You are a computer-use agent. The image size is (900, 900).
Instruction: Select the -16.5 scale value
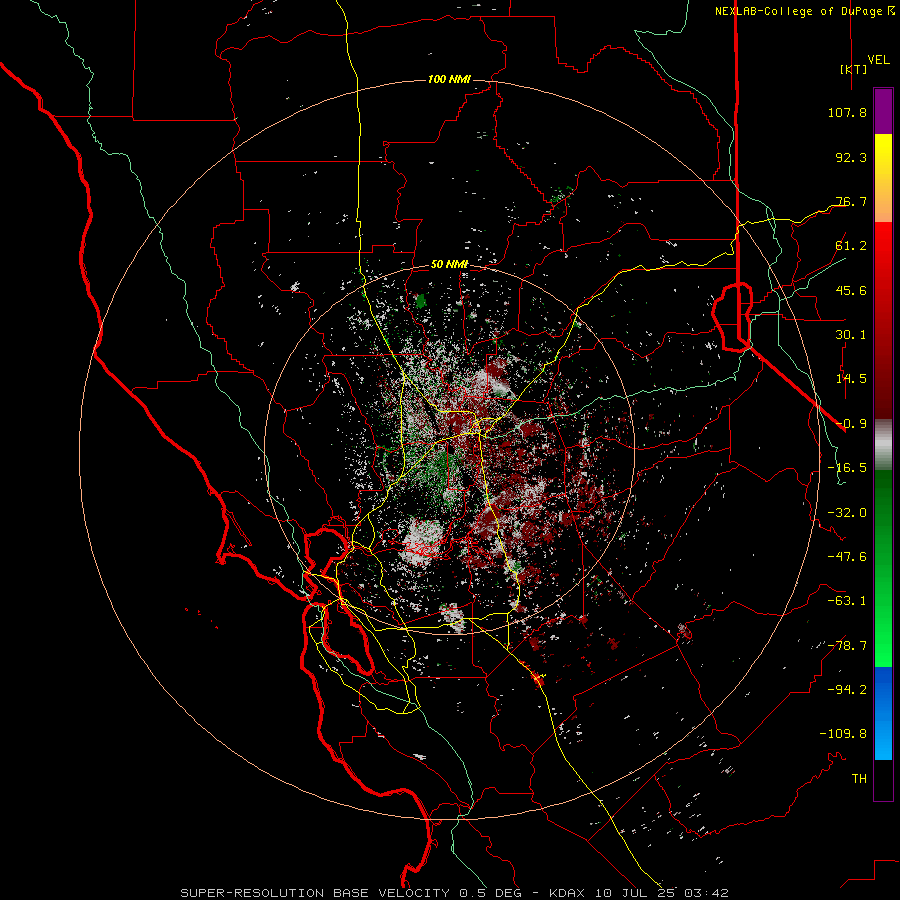(x=847, y=468)
